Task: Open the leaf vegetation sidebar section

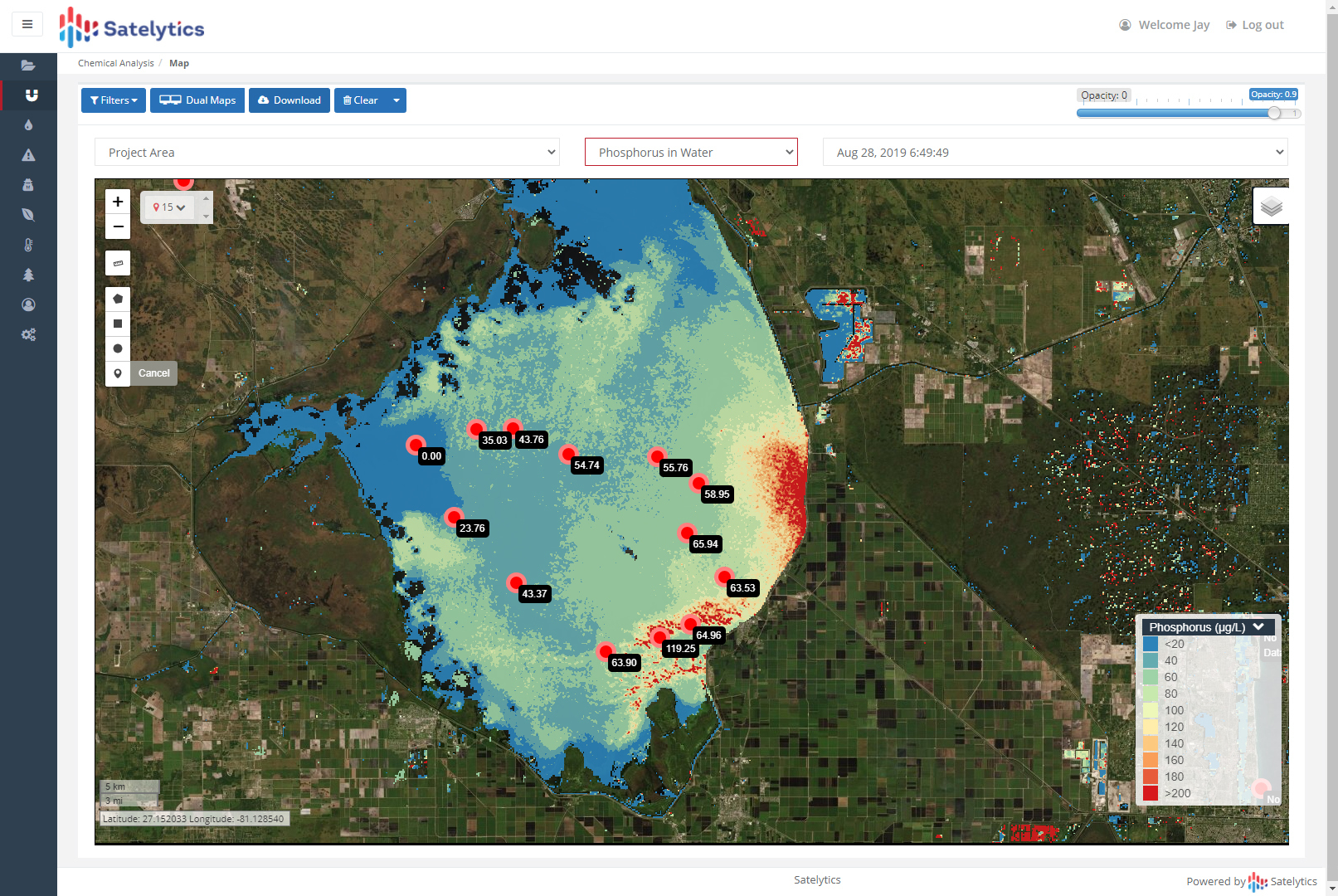Action: (x=28, y=215)
